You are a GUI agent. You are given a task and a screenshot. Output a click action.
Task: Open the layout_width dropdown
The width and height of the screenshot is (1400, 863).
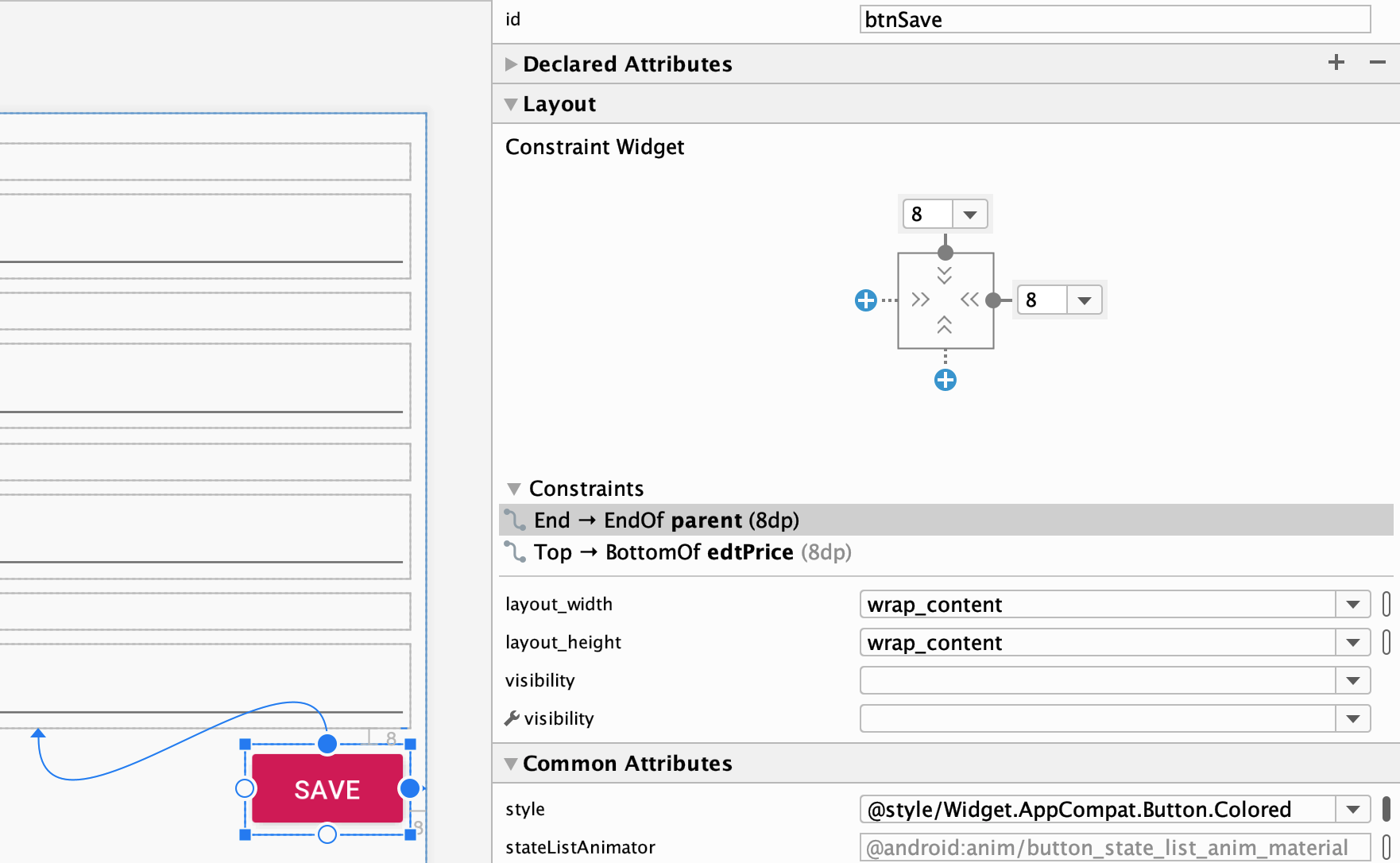point(1352,605)
